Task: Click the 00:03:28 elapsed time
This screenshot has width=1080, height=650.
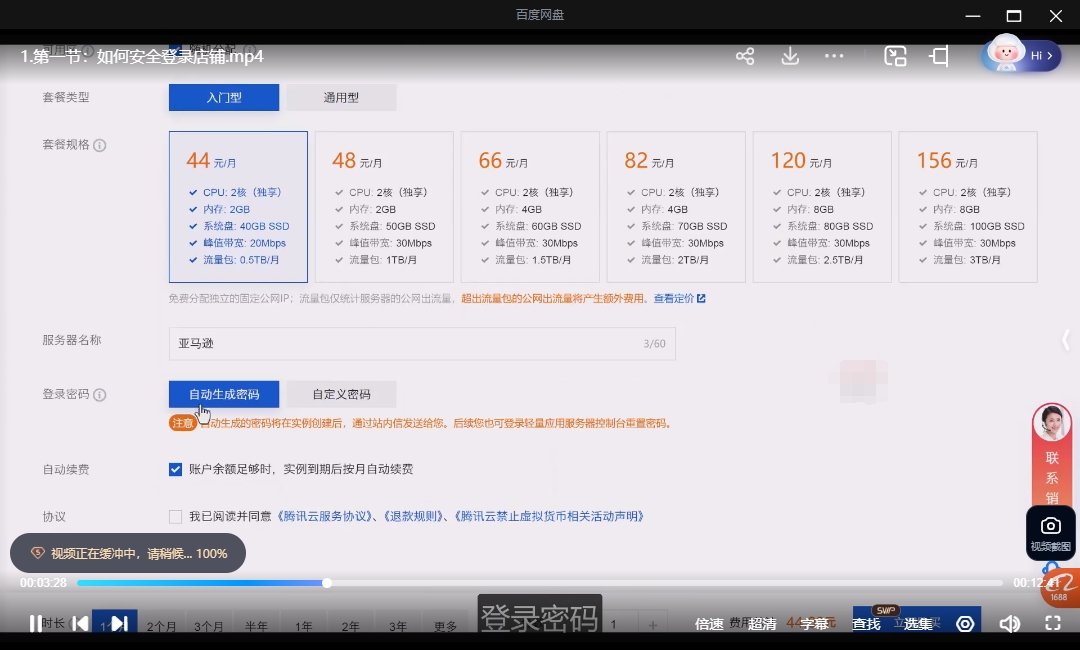Action: pyautogui.click(x=43, y=583)
